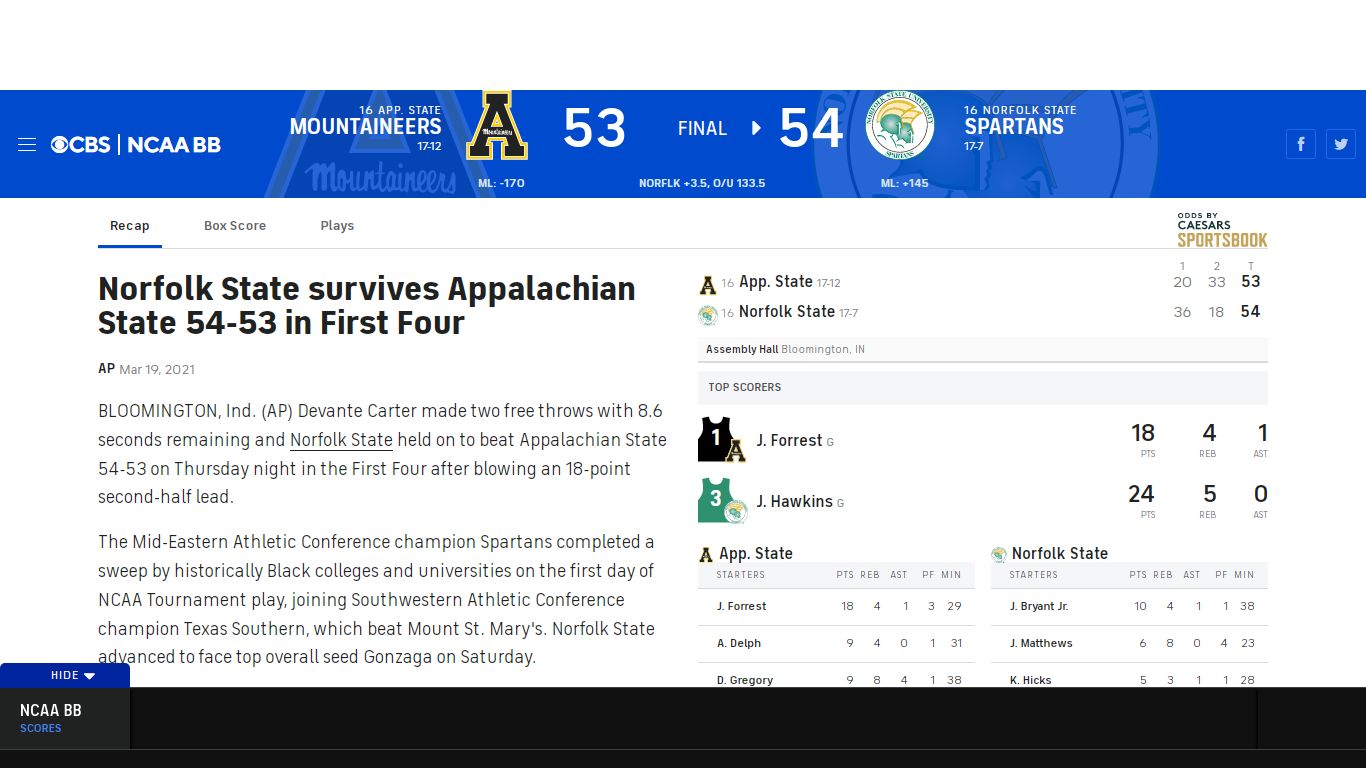Open Spartans team page in header
Image resolution: width=1366 pixels, height=768 pixels.
pos(1014,127)
